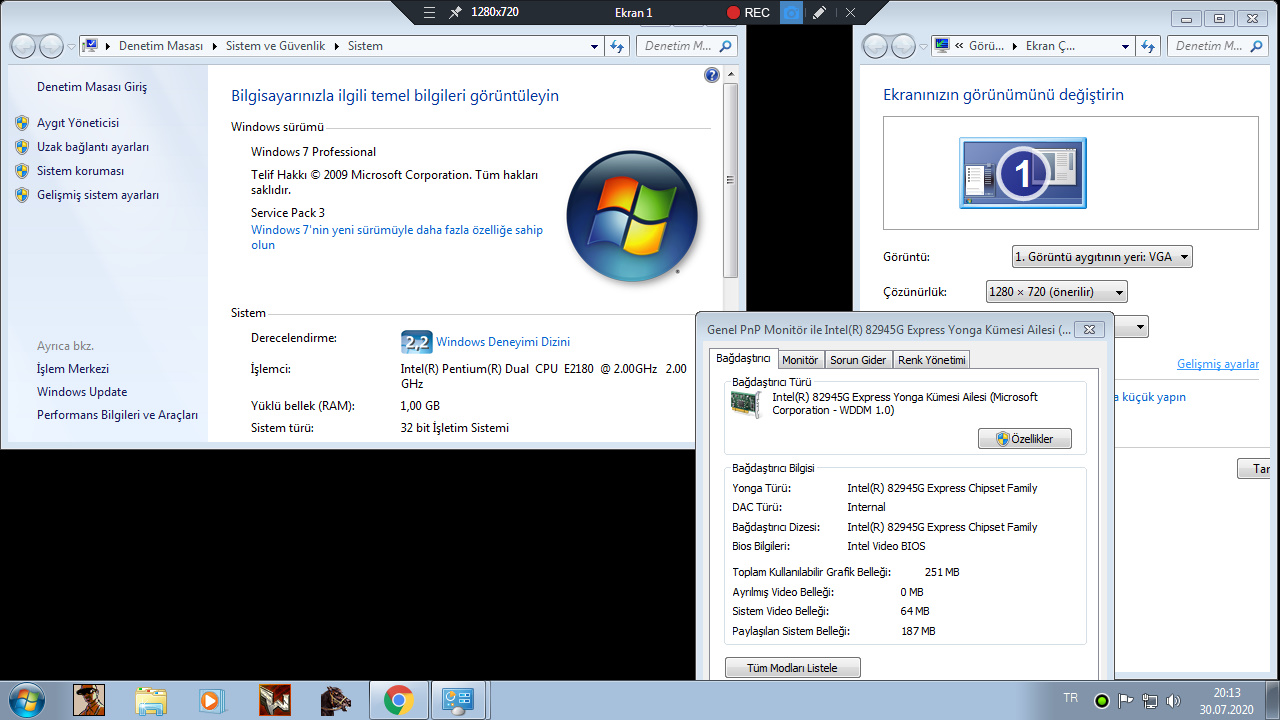Screen dimensions: 1280x720
Task: Launch Windows Media Player from the taskbar
Action: pos(211,700)
